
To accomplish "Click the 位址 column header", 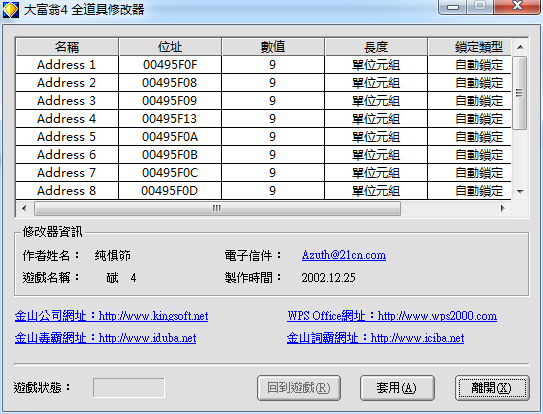I will point(170,47).
